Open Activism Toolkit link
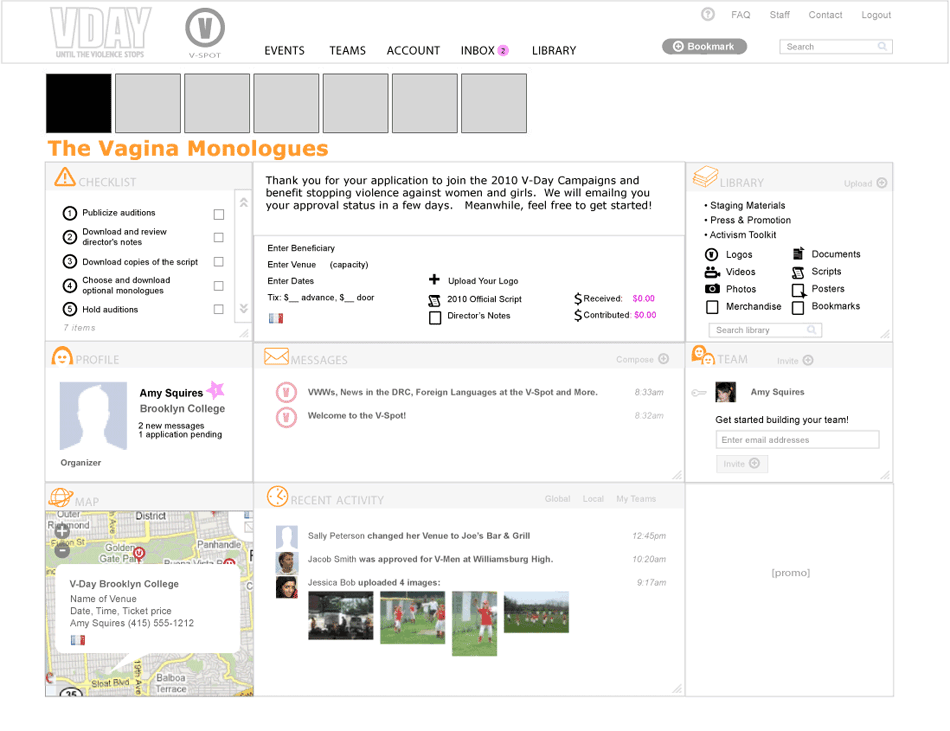950x731 pixels. [x=743, y=234]
